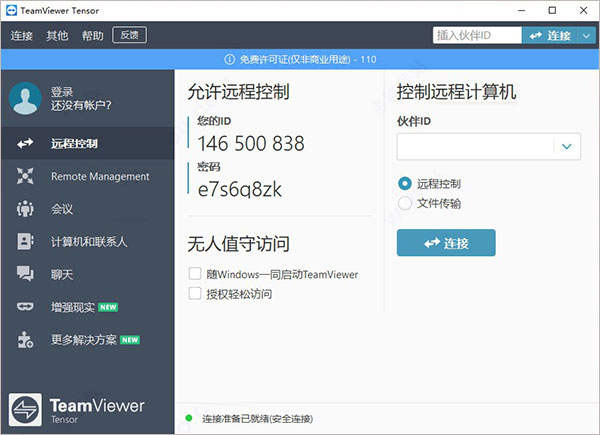Click the password e7s6q8zk
600x435 pixels.
[x=240, y=189]
